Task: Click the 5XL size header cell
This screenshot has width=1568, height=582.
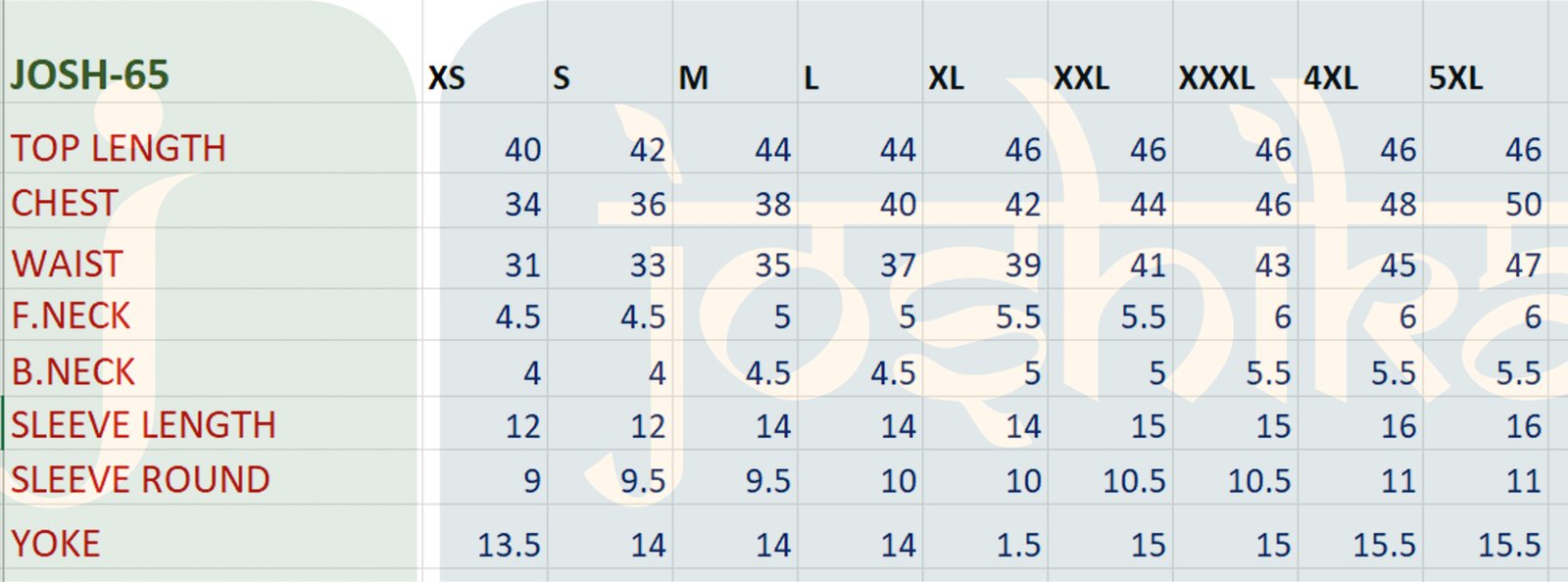Action: 1455,78
